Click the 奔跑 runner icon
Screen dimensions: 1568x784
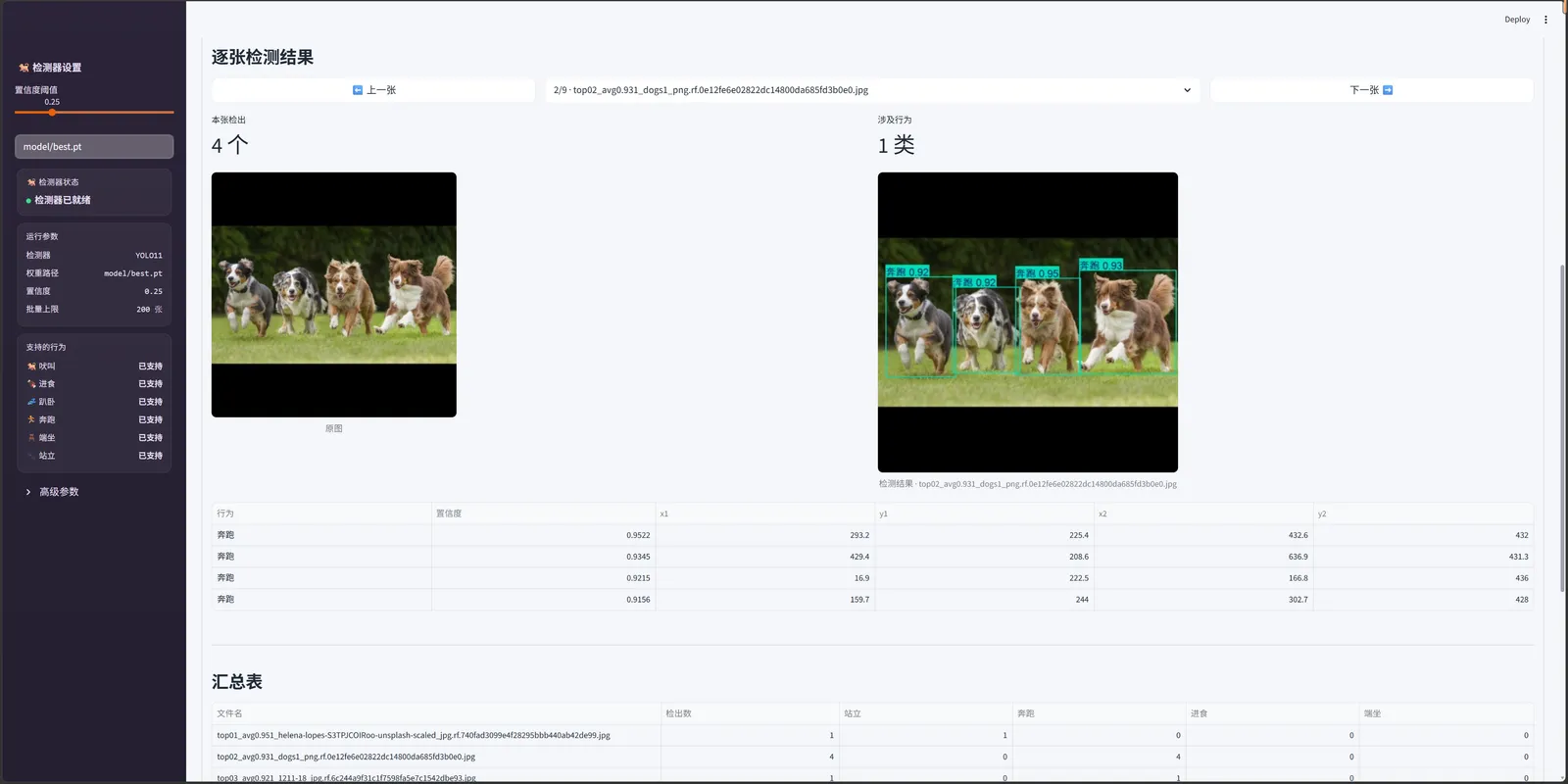31,419
